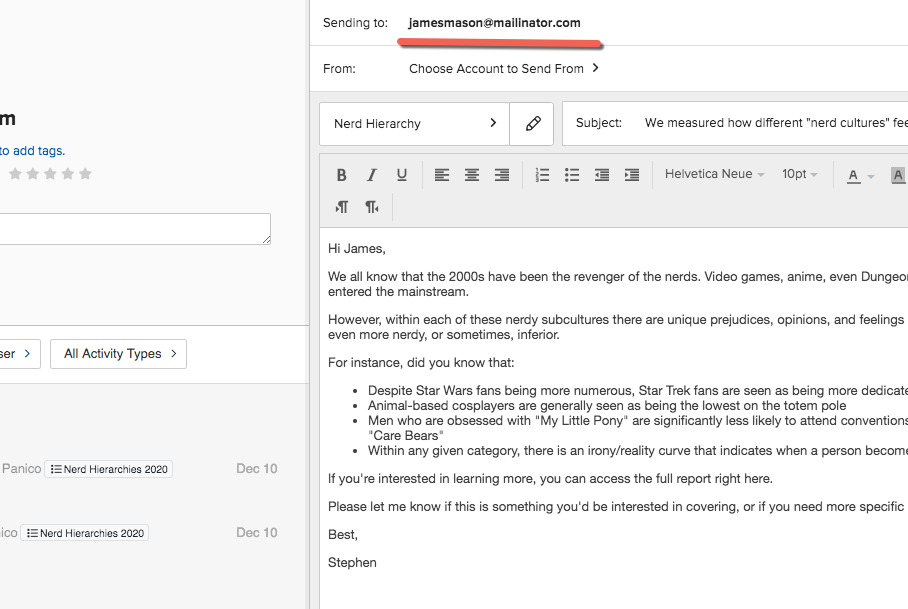Click the Nerd Hierarchies 2020 tag from Dec 10
Image resolution: width=908 pixels, height=609 pixels.
(109, 469)
